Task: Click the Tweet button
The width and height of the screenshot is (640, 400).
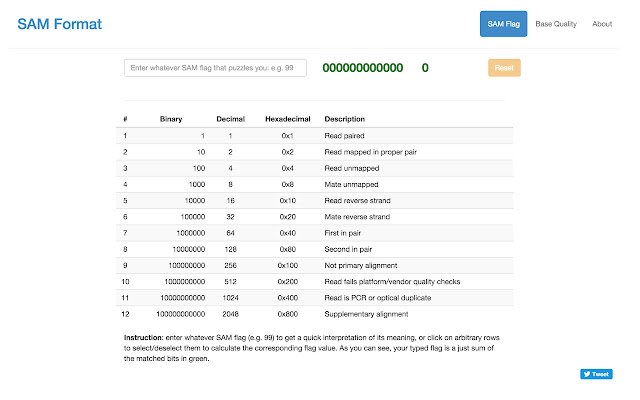Action: [x=596, y=374]
